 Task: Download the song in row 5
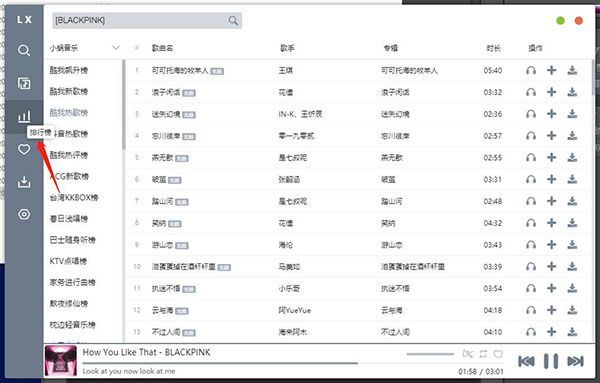pyautogui.click(x=572, y=157)
